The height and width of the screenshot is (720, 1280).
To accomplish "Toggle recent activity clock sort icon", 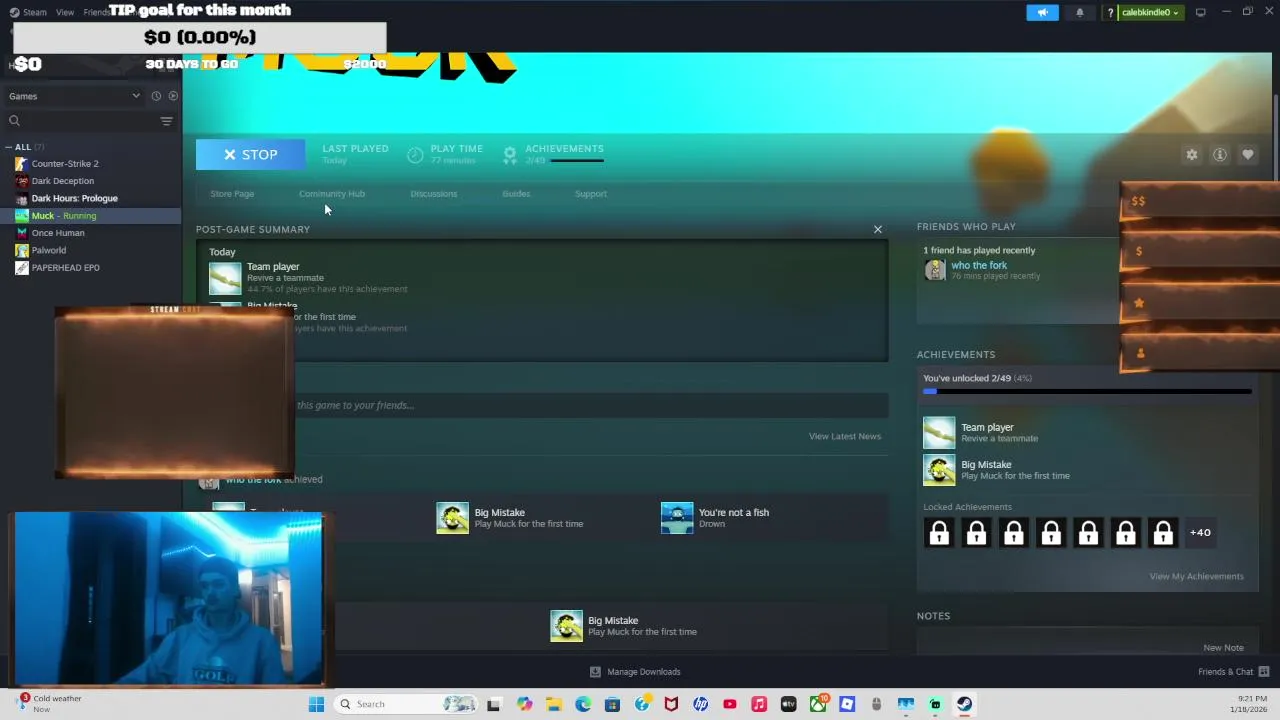I will tap(156, 96).
